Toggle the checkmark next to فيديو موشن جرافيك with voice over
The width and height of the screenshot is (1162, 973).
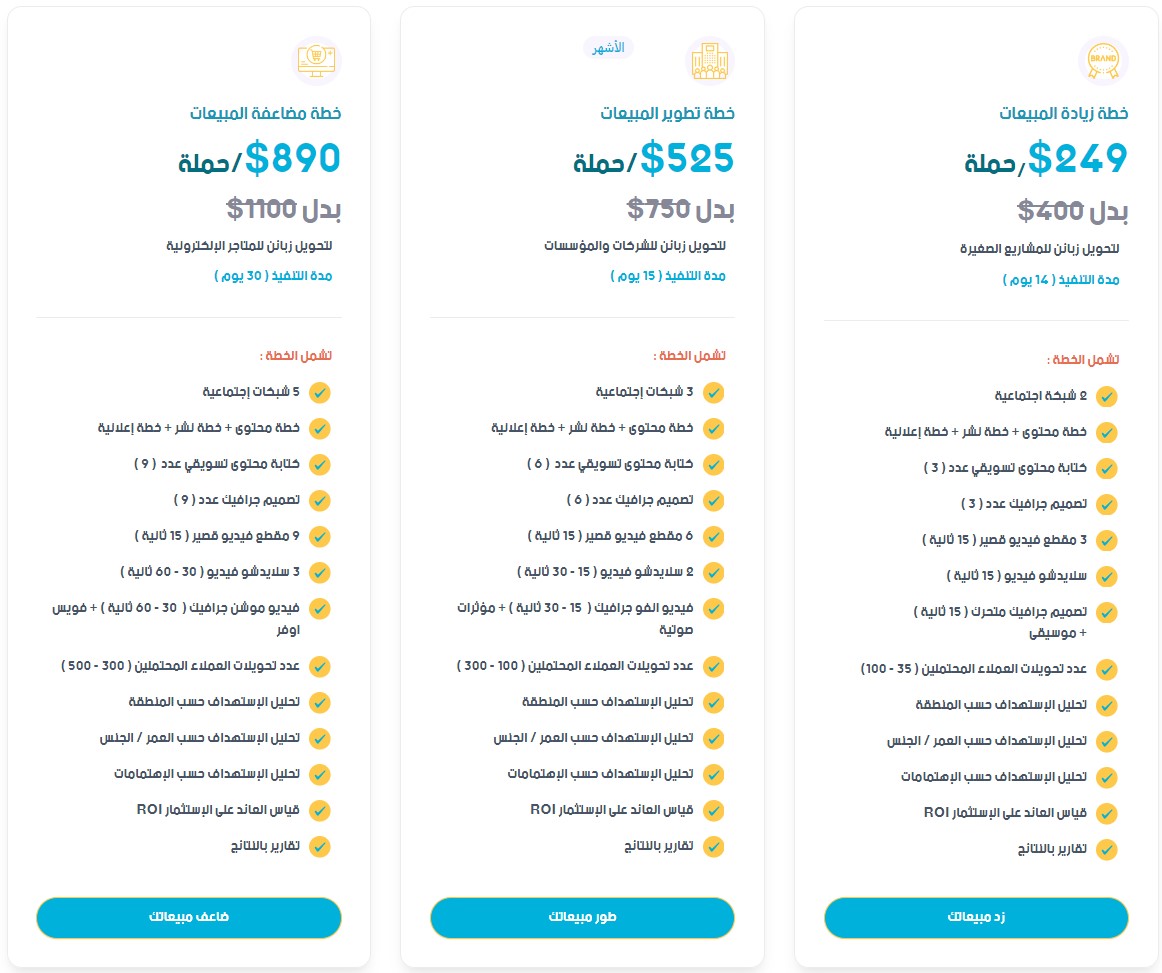coord(320,609)
